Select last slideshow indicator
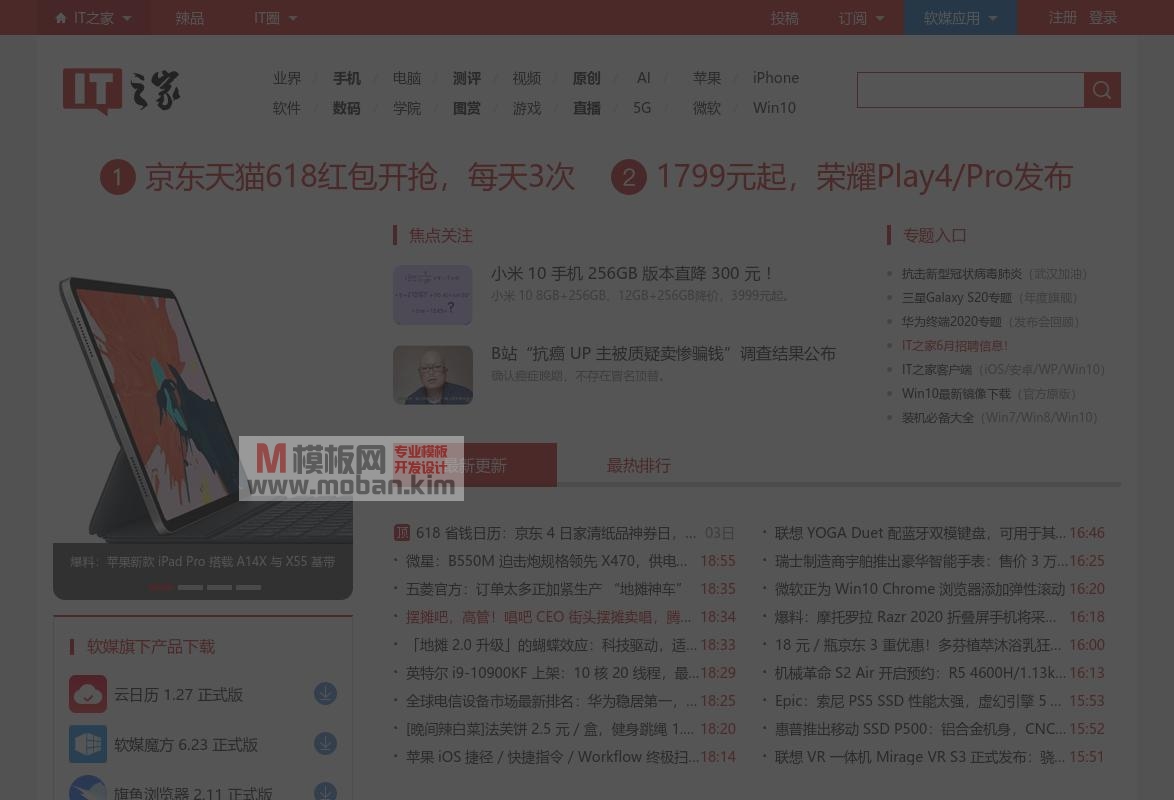Screen dimensions: 1174x800 pos(249,587)
